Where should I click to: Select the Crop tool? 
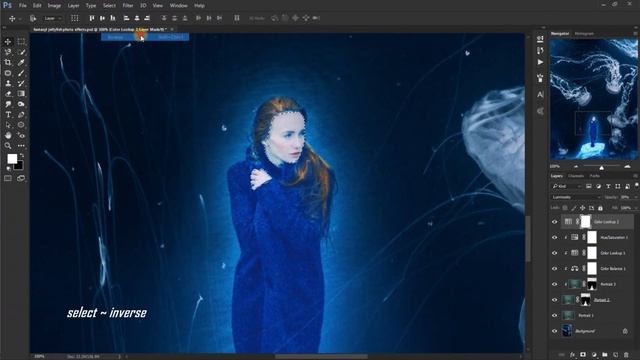[8, 62]
